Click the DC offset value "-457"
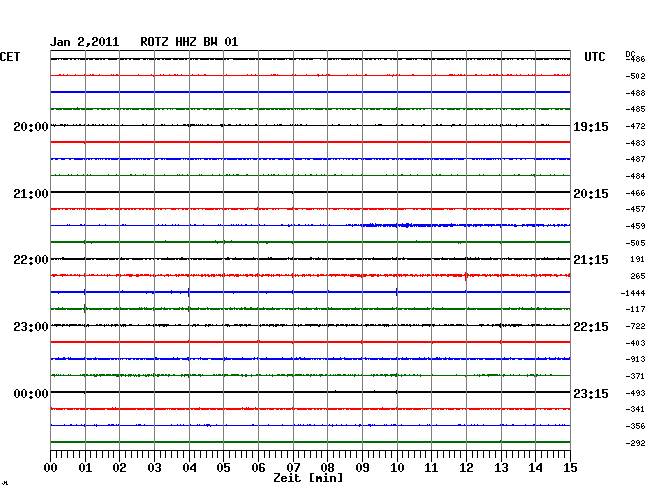Screen dimensions: 650x494 tap(635, 209)
